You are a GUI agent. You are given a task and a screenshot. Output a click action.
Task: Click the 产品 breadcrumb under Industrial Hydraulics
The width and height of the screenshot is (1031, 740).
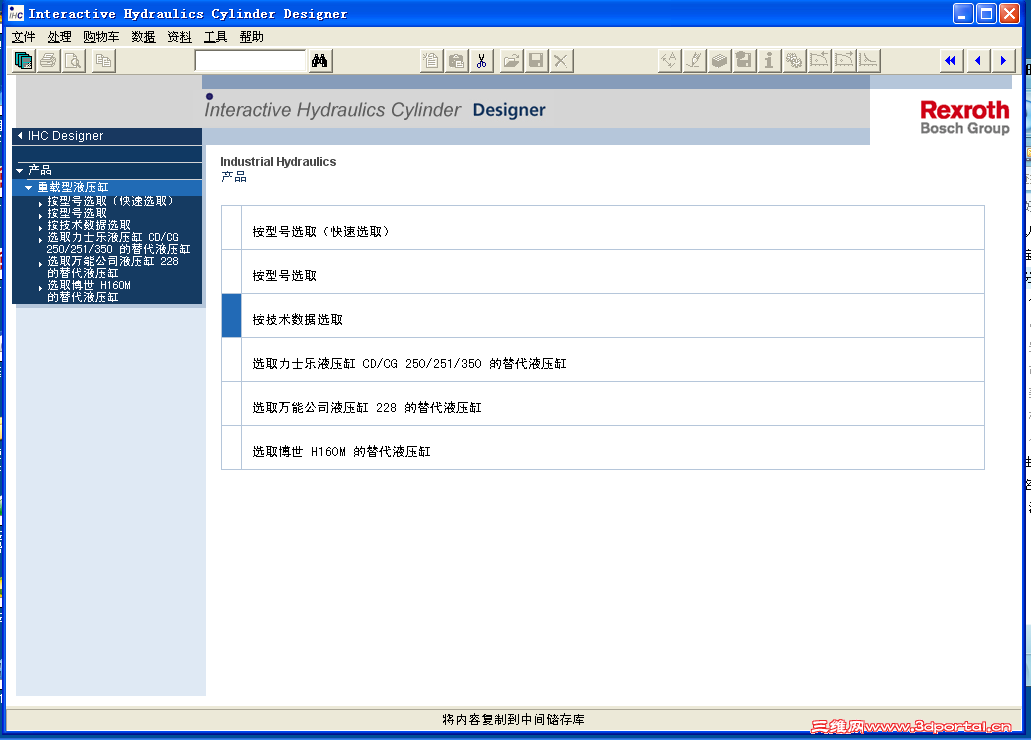tap(233, 176)
